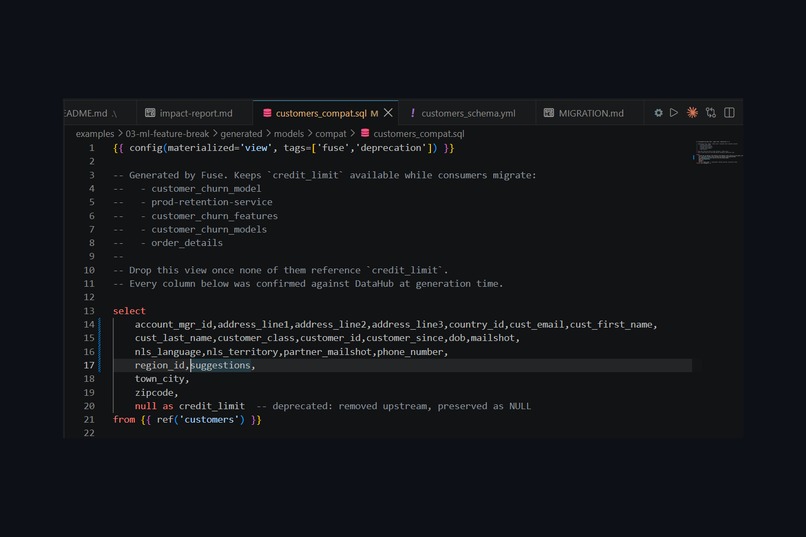Open the '03-ml-feature-break' breadcrumb
This screenshot has height=537, width=806.
click(167, 134)
